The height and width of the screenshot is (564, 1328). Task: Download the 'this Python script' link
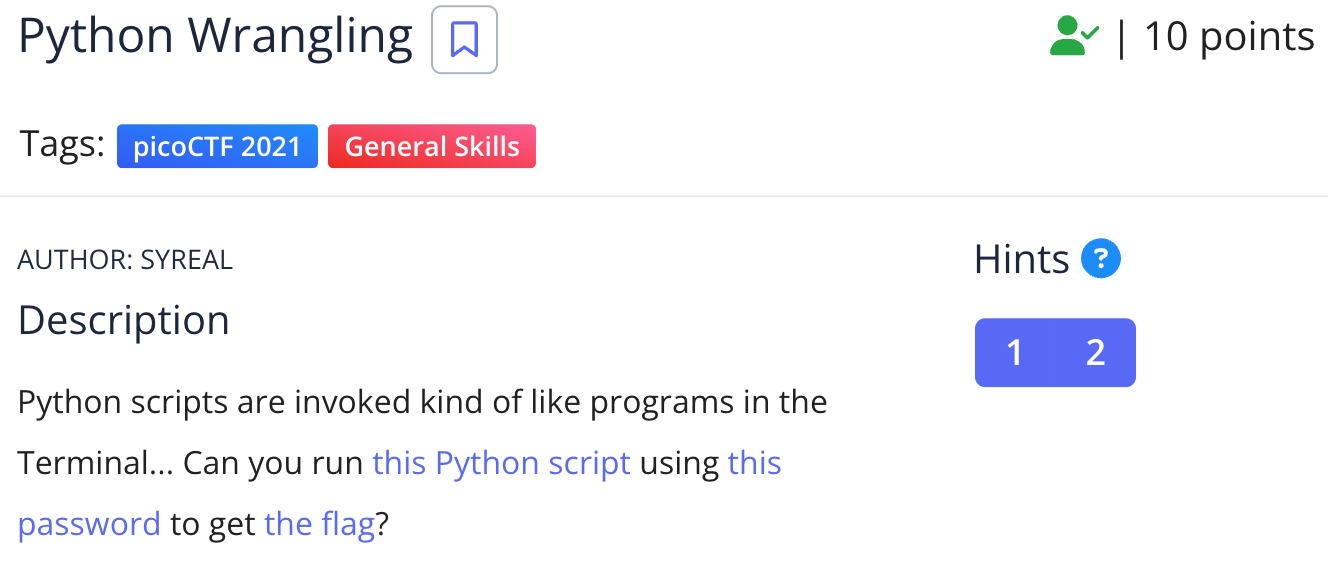501,464
